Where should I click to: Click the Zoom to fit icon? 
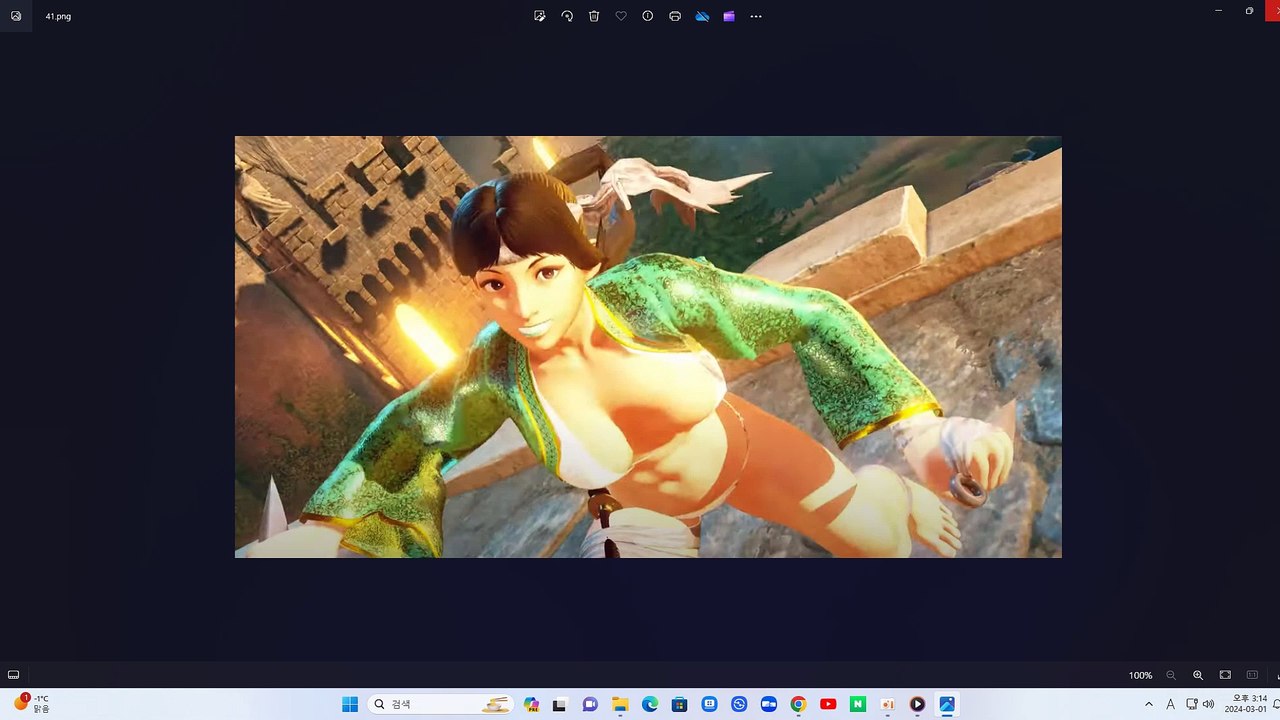(1225, 675)
